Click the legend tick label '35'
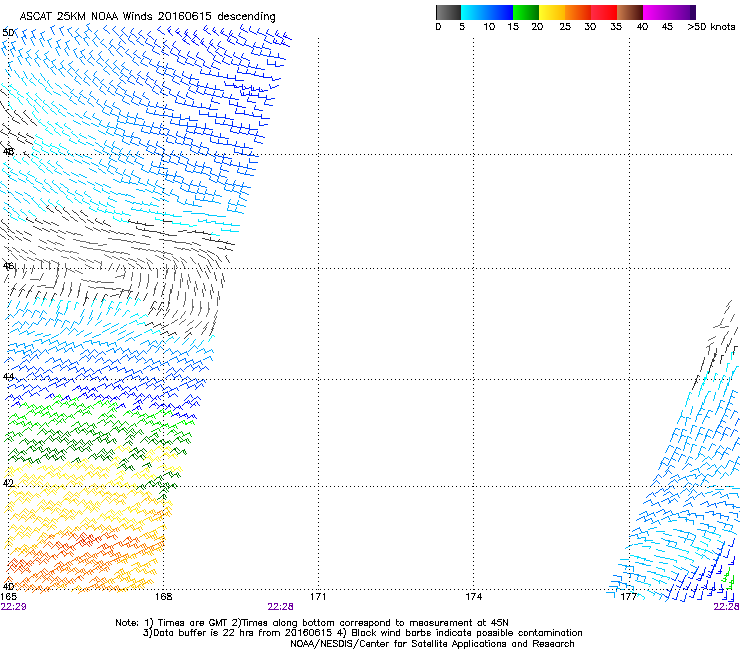 point(616,27)
